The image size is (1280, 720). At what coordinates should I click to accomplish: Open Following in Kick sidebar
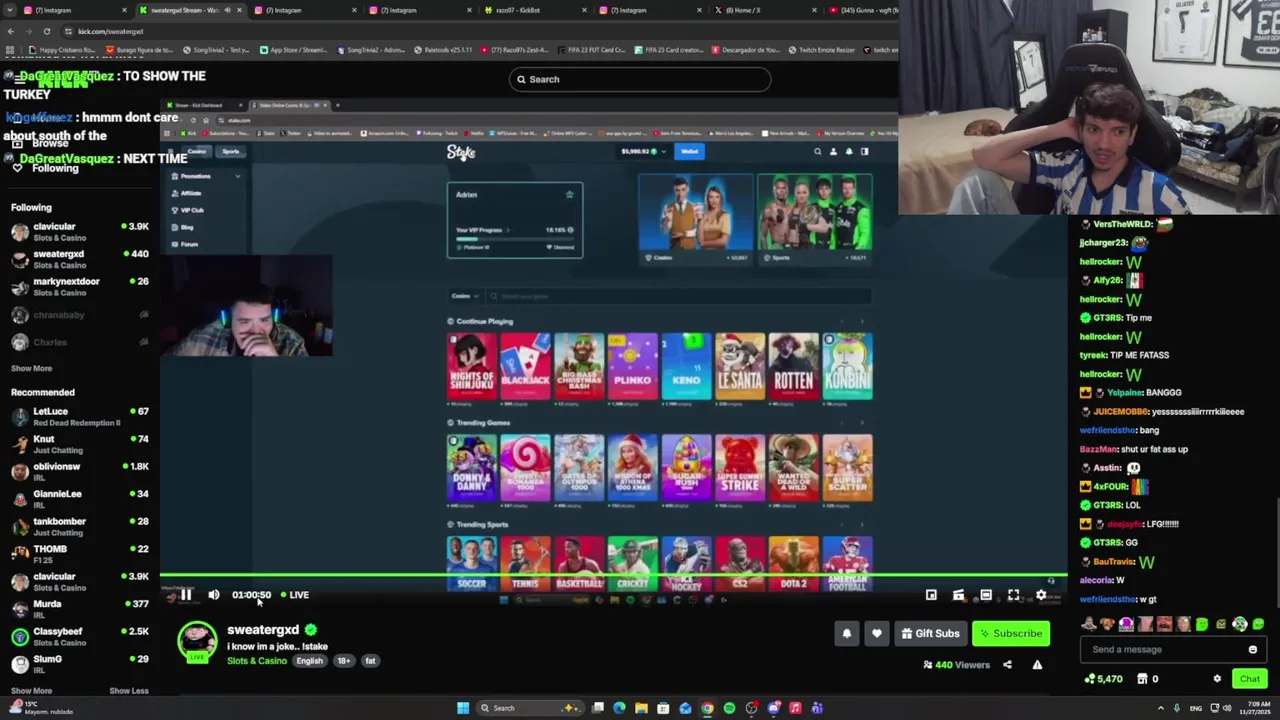click(x=54, y=168)
